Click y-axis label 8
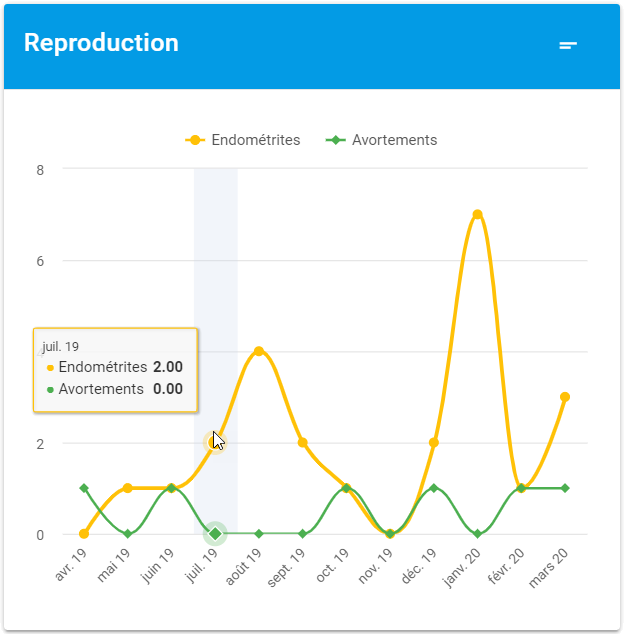This screenshot has height=634, width=624. 40,170
